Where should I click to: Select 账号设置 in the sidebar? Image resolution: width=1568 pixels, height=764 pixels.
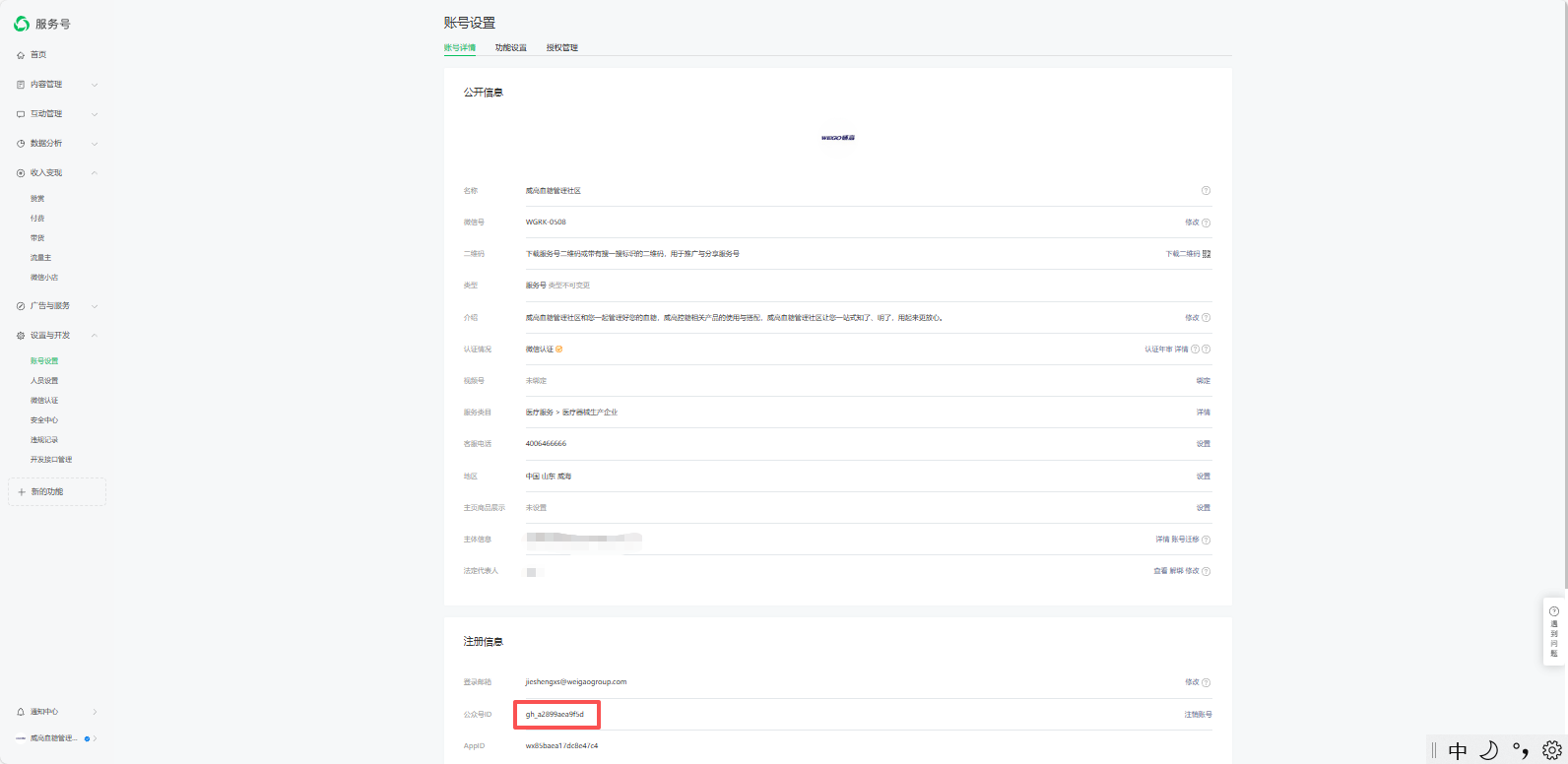[44, 361]
